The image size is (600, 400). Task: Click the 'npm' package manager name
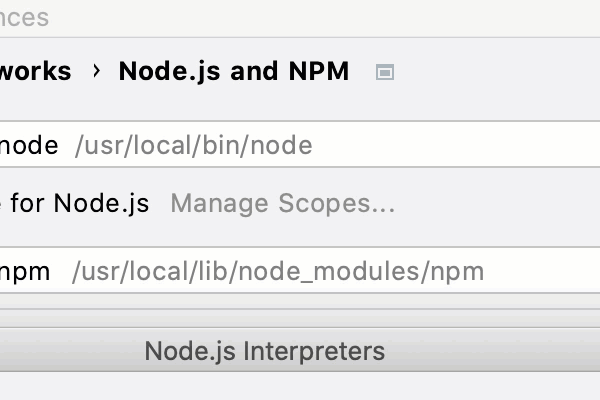click(x=25, y=271)
